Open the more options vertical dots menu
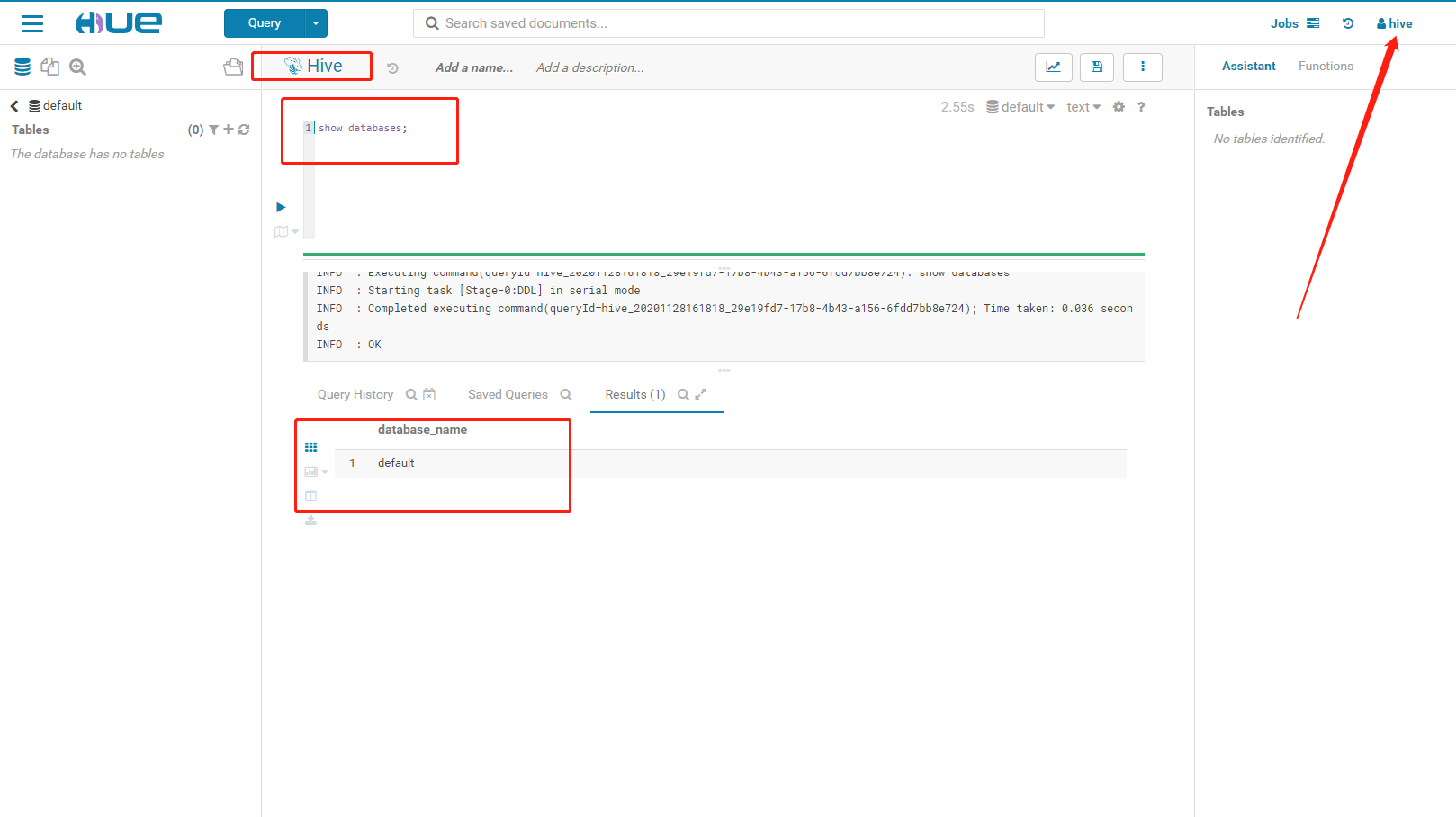Viewport: 1456px width, 817px height. coord(1143,67)
